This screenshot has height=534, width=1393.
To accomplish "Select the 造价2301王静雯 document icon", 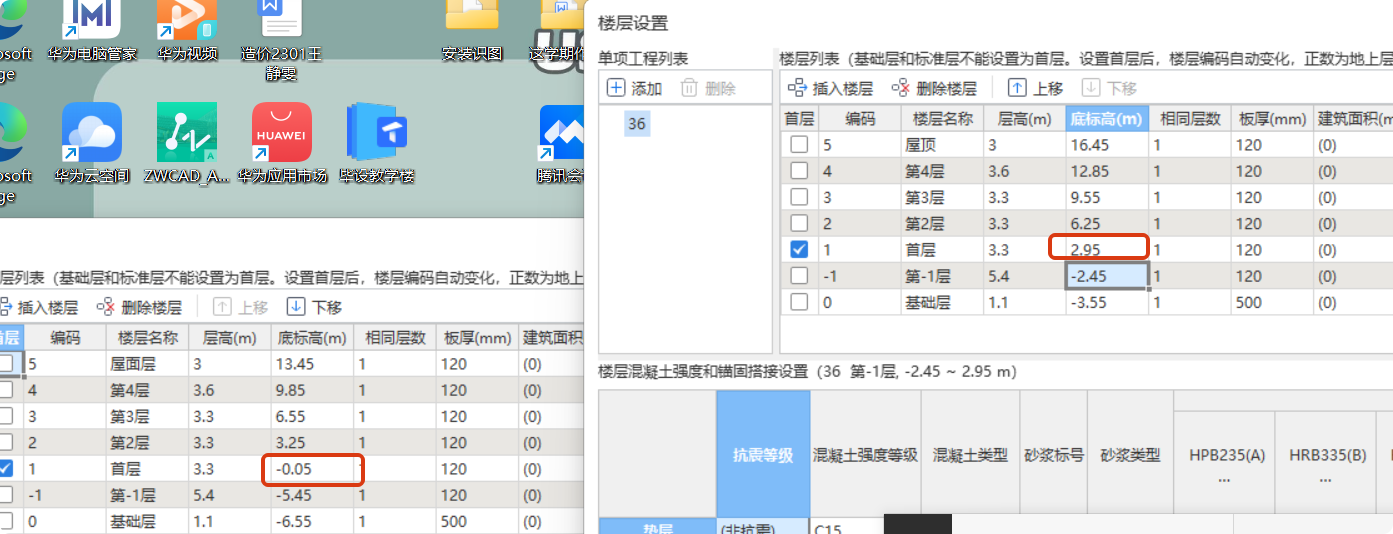I will click(x=281, y=40).
